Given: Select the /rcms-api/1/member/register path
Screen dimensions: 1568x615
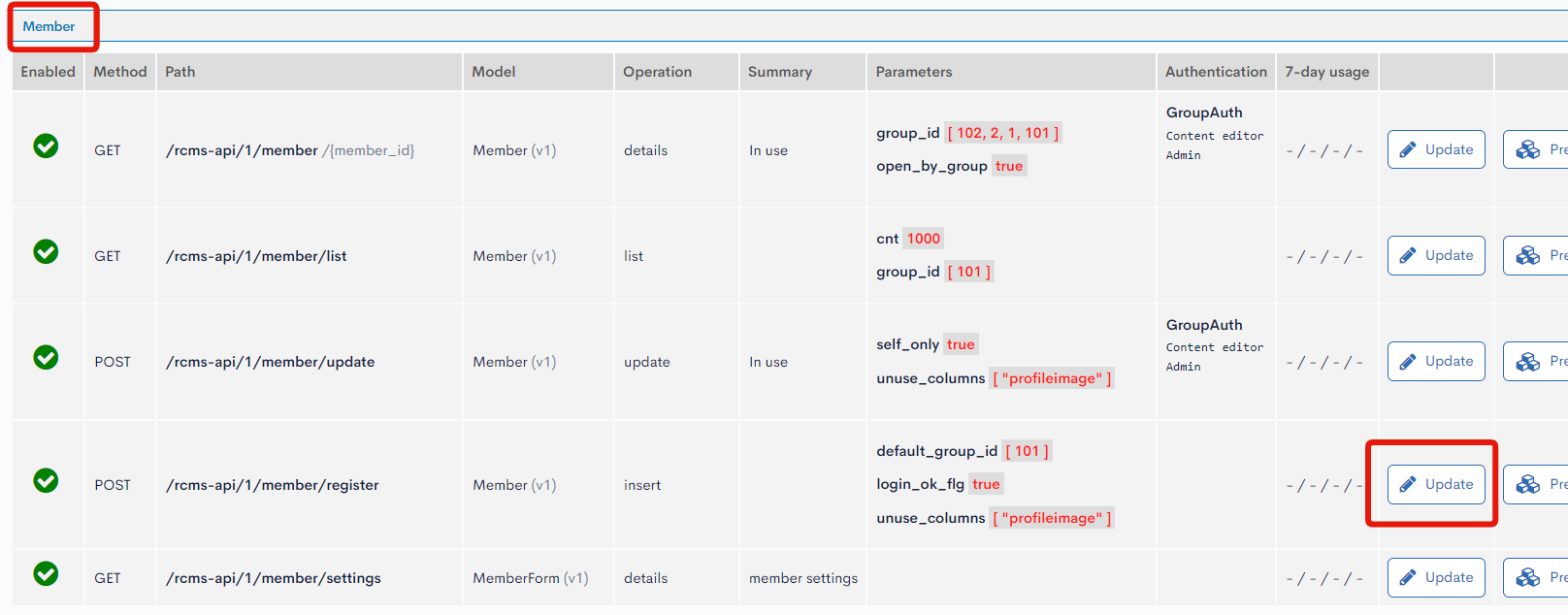Looking at the screenshot, I should pos(273,485).
